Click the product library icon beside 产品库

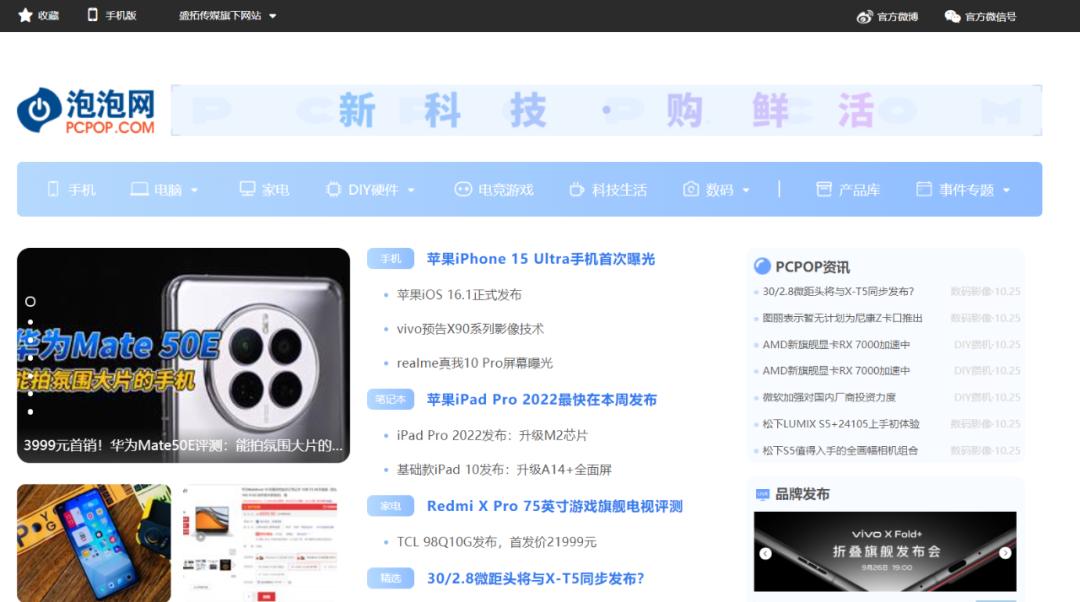point(824,189)
